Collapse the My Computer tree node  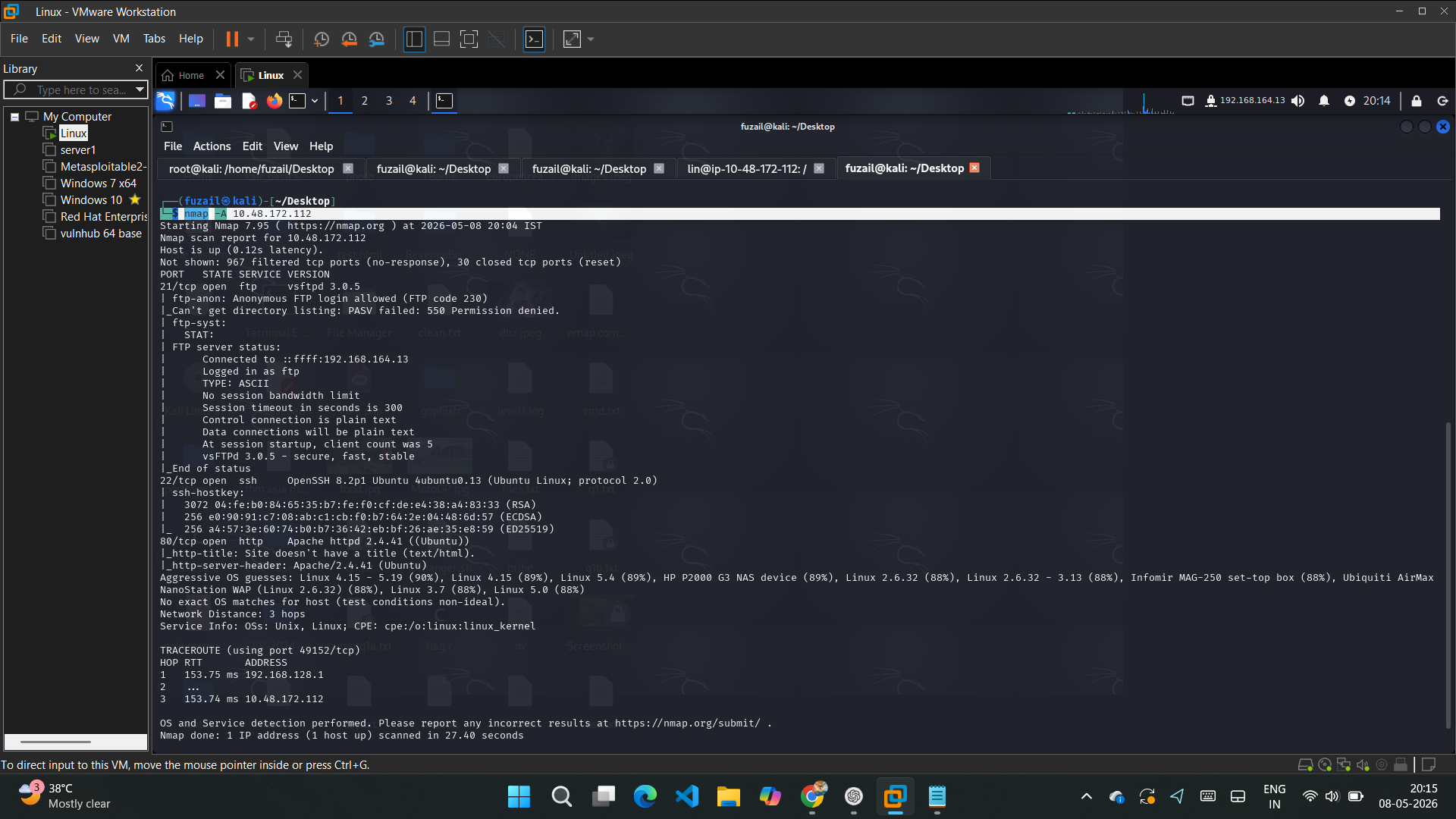pyautogui.click(x=14, y=117)
